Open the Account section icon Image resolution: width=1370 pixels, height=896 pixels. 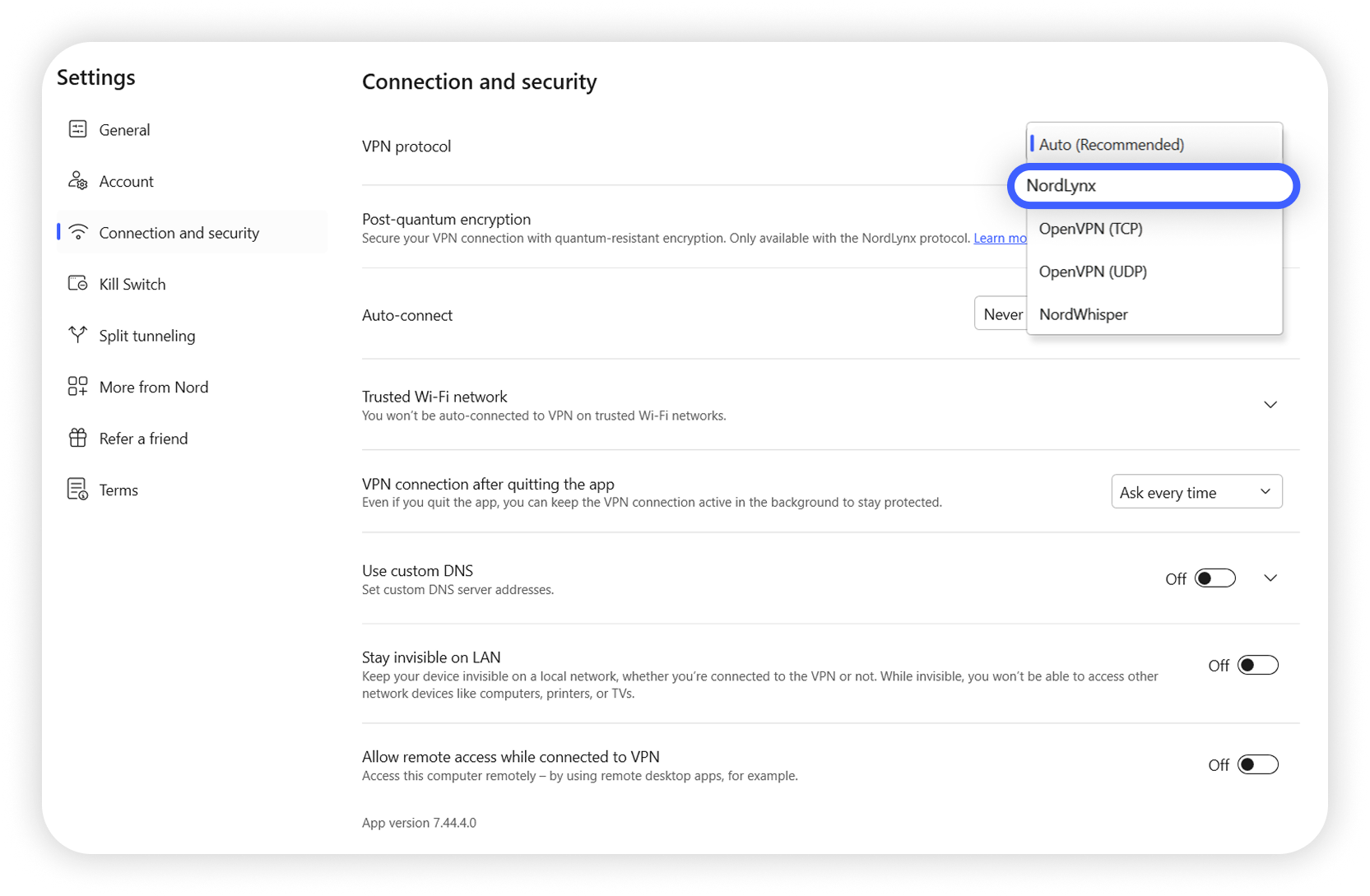point(78,181)
